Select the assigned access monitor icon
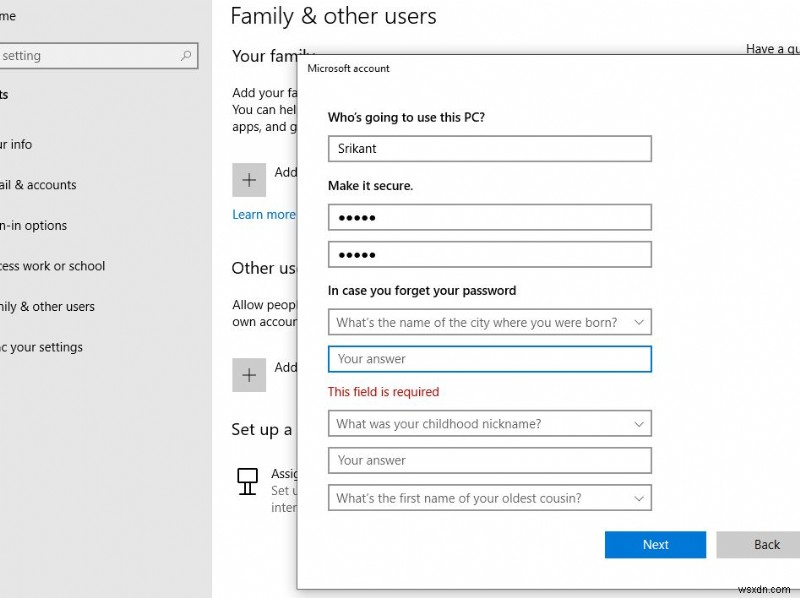Viewport: 800px width, 598px height. coord(247,481)
